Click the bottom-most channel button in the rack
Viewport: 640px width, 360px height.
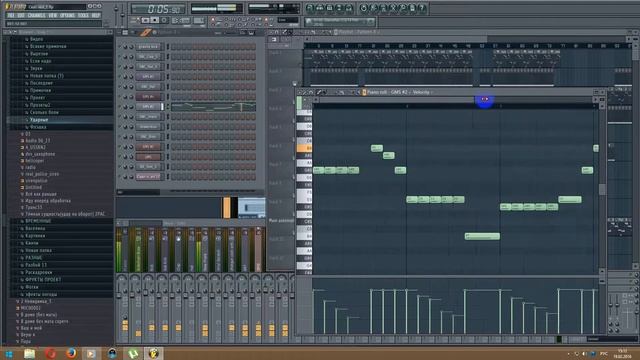(148, 177)
